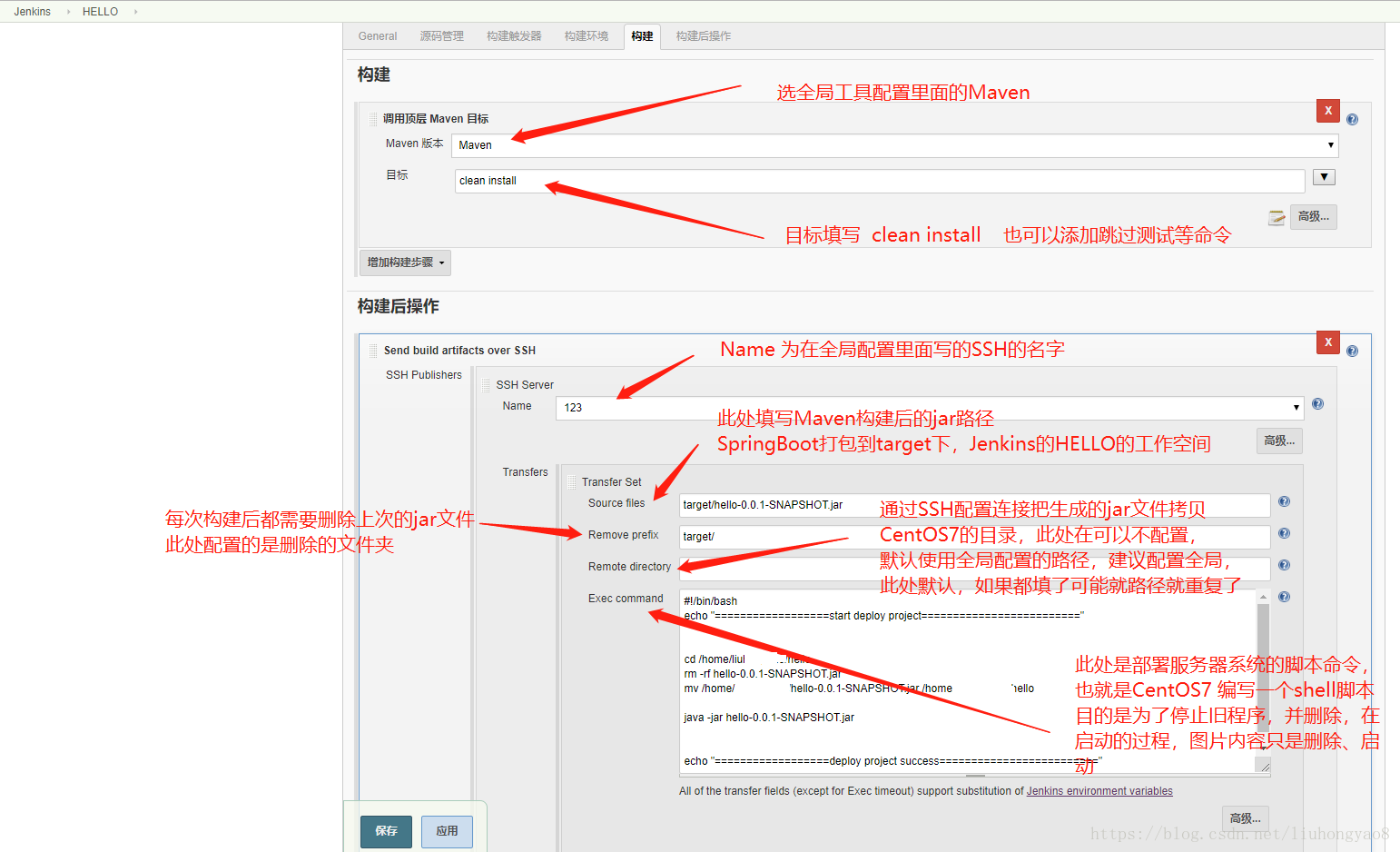Screen dimensions: 1400x852
Task: Switch to the General tab
Action: click(378, 36)
